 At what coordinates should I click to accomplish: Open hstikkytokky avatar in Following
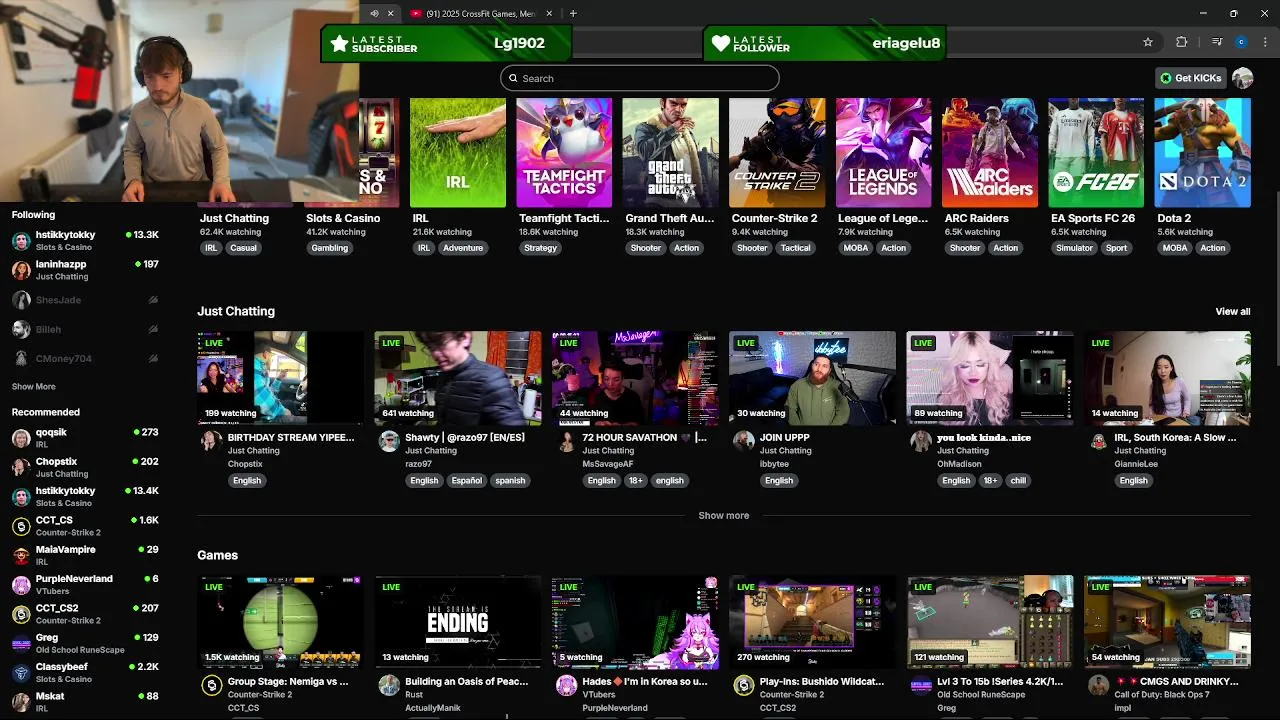coord(21,241)
